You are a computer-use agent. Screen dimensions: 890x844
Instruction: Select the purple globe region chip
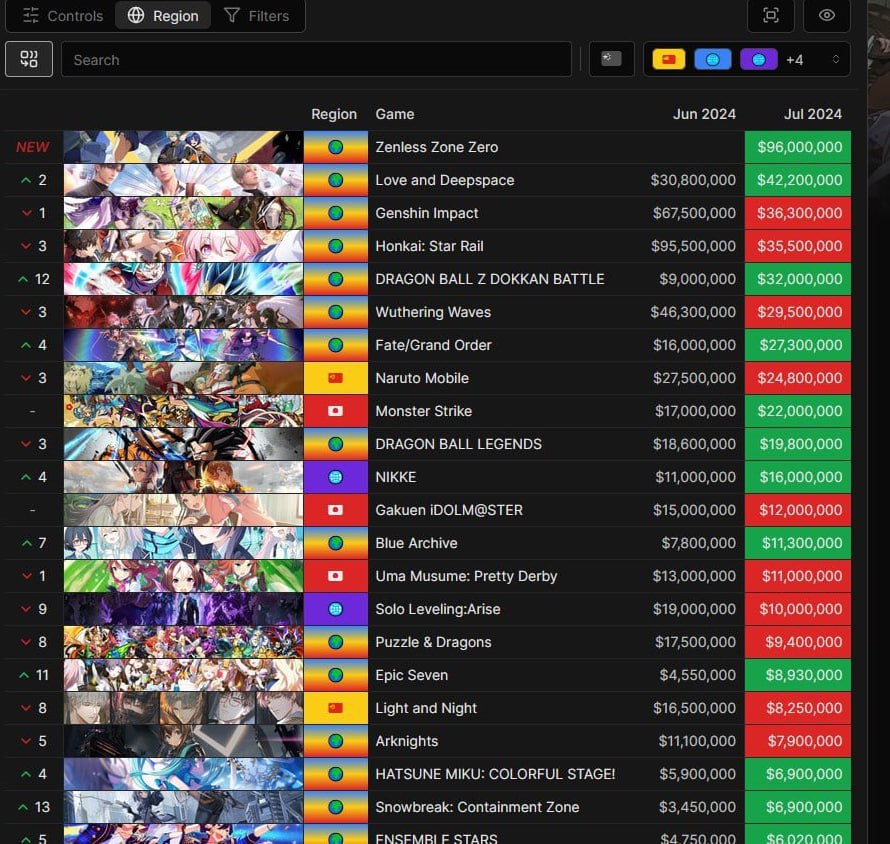coord(758,60)
